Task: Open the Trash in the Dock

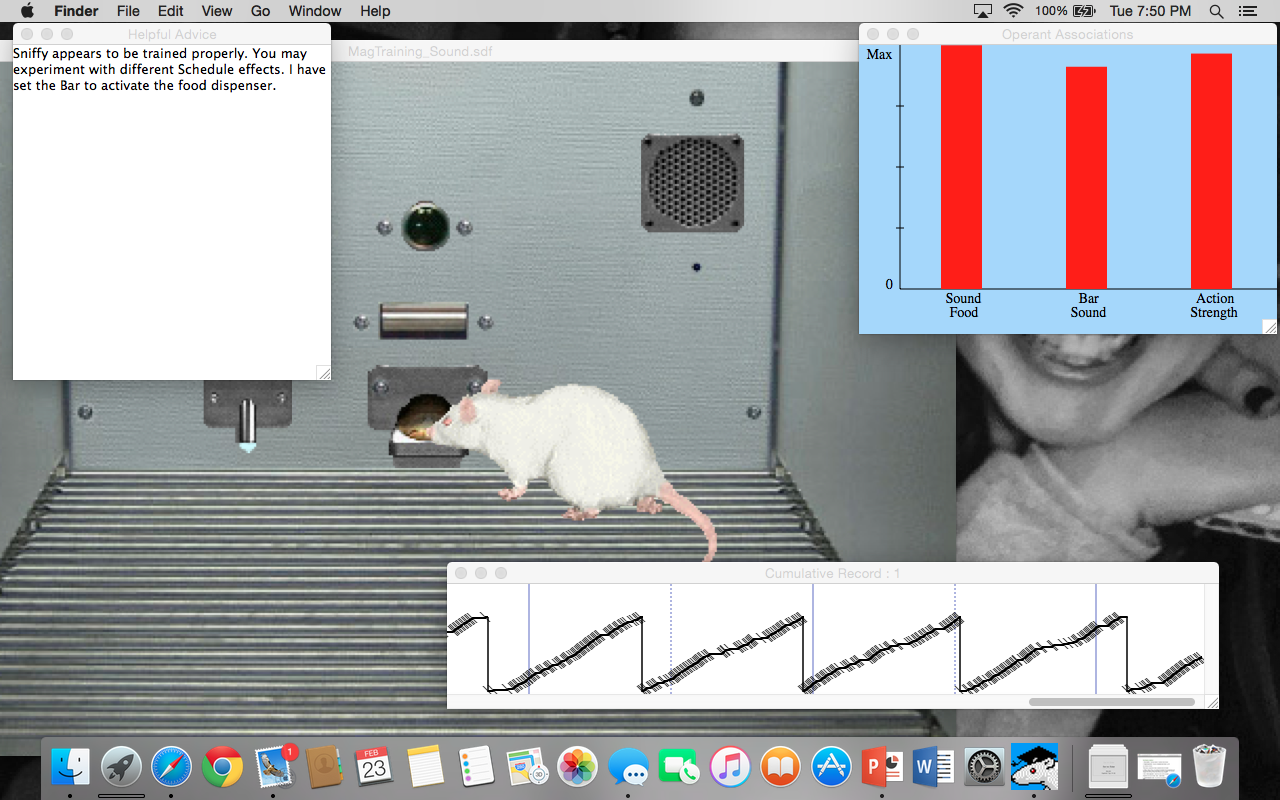Action: coord(1211,766)
